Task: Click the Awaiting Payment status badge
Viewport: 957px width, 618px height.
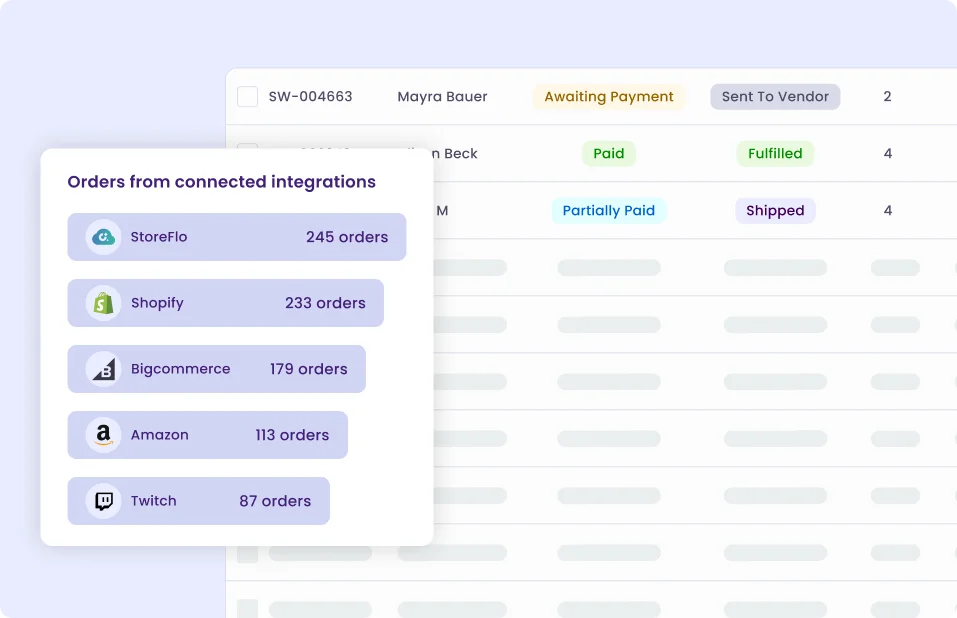Action: point(609,96)
